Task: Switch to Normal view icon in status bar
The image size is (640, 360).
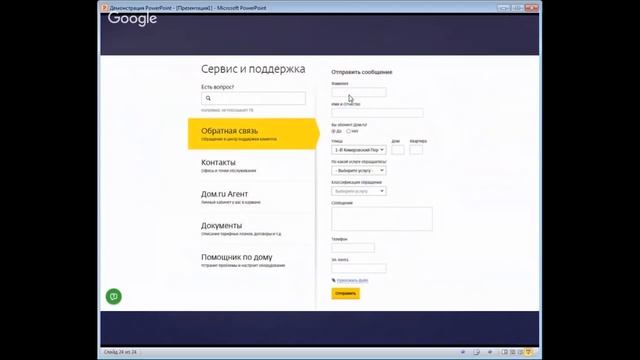Action: 504,352
